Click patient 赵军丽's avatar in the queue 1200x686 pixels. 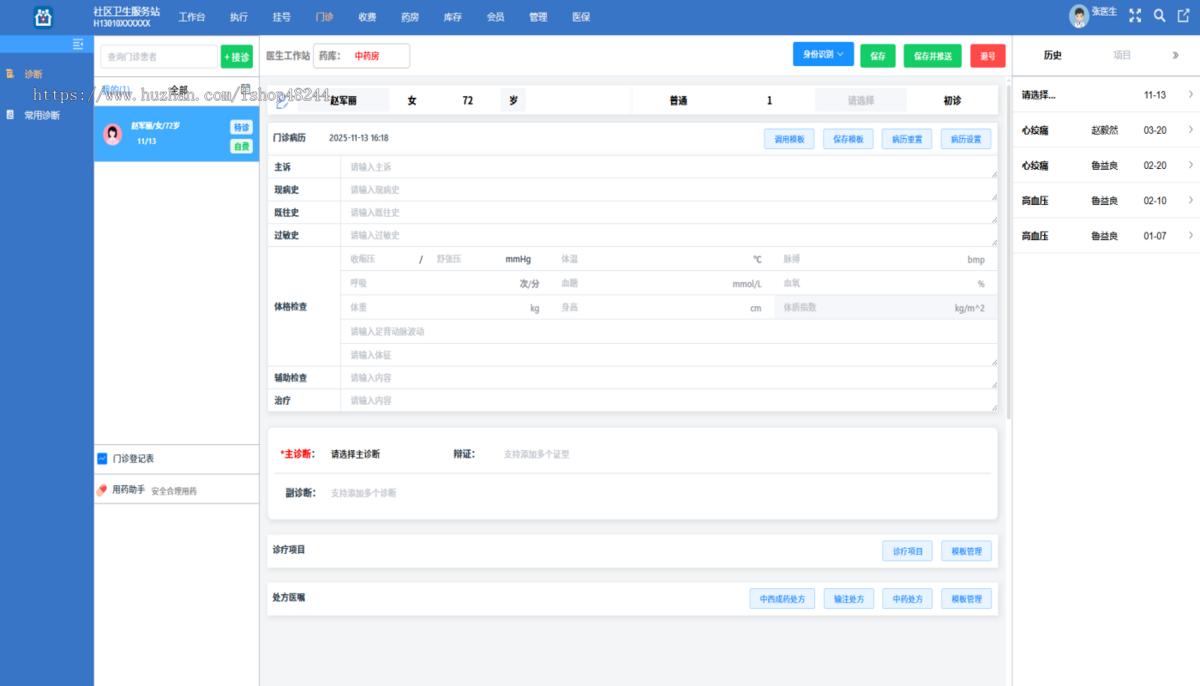(x=113, y=134)
